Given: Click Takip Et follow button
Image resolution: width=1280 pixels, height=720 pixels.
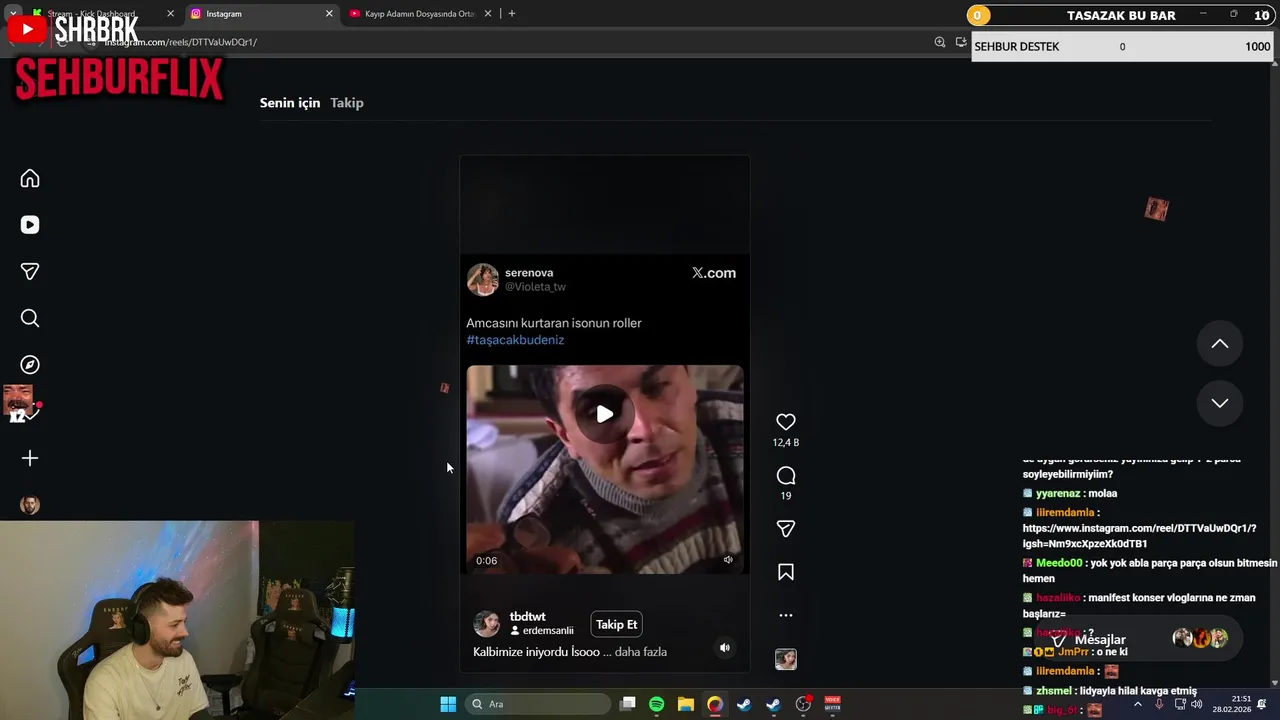Looking at the screenshot, I should click(x=616, y=625).
